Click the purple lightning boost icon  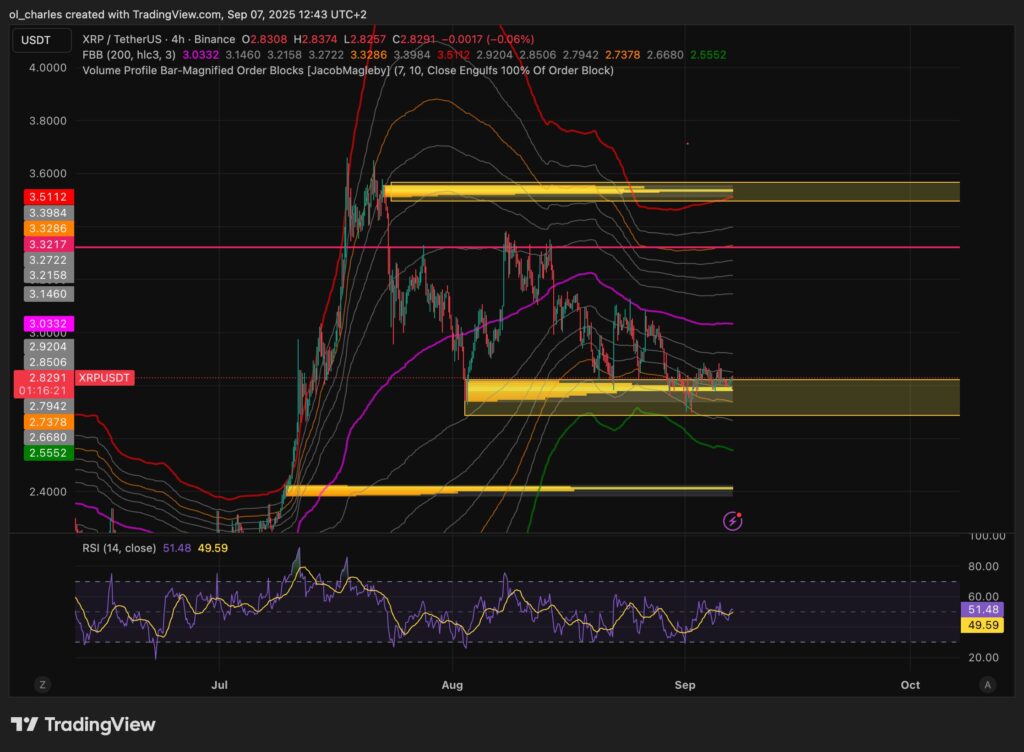pos(733,521)
